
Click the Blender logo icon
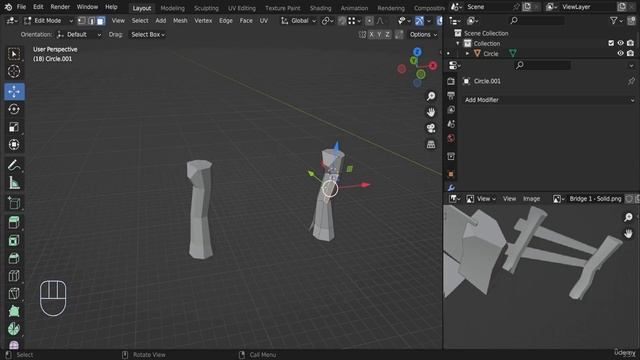(8, 7)
